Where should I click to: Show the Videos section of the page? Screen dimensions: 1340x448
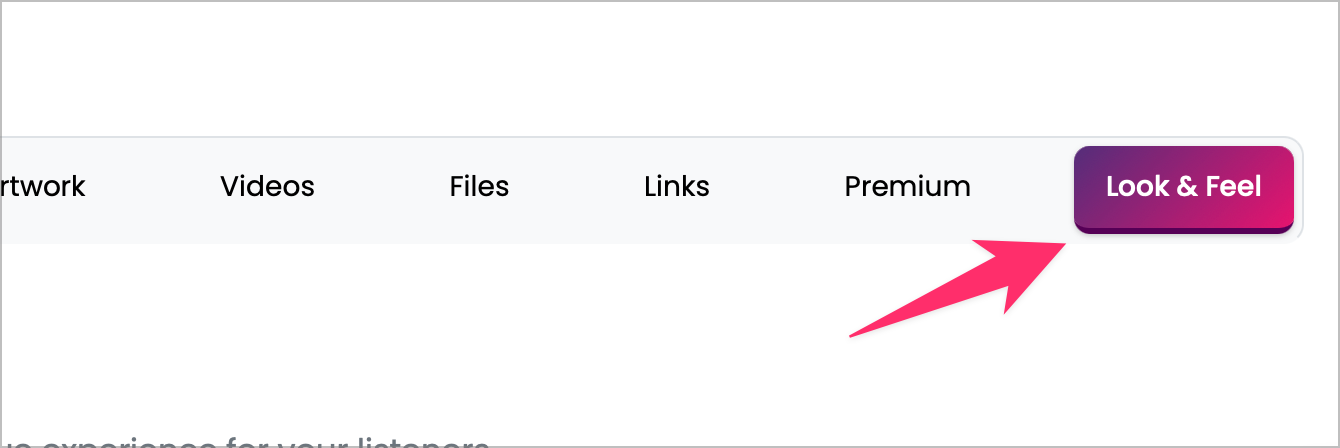click(x=267, y=187)
